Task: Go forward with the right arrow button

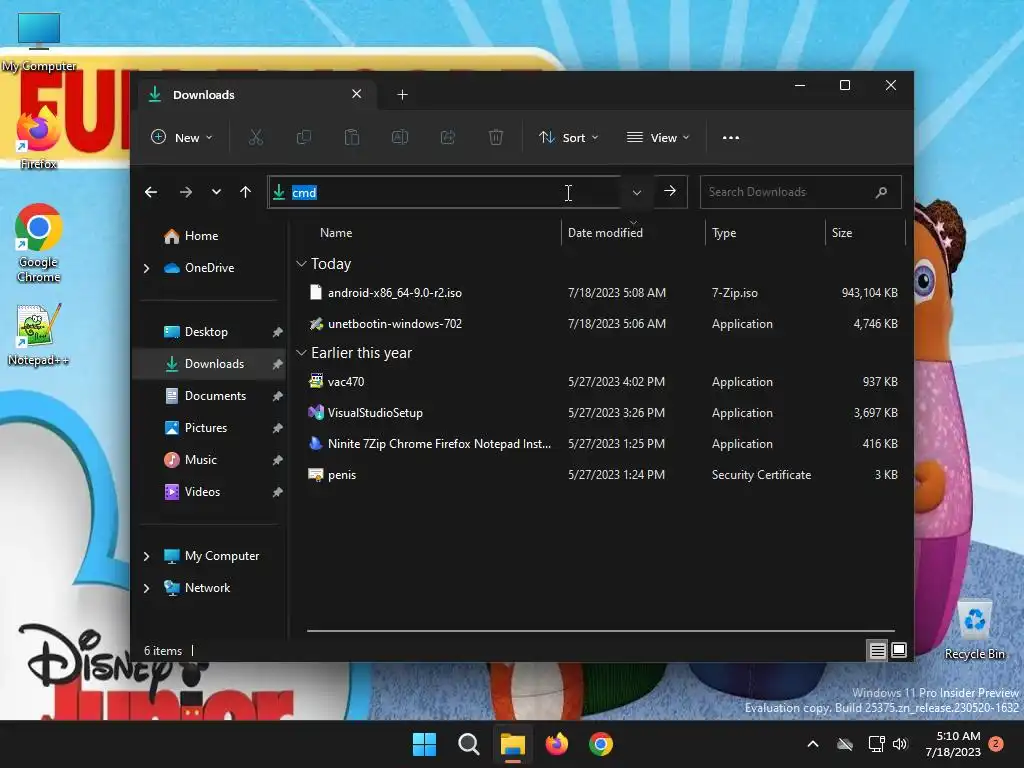Action: [185, 192]
